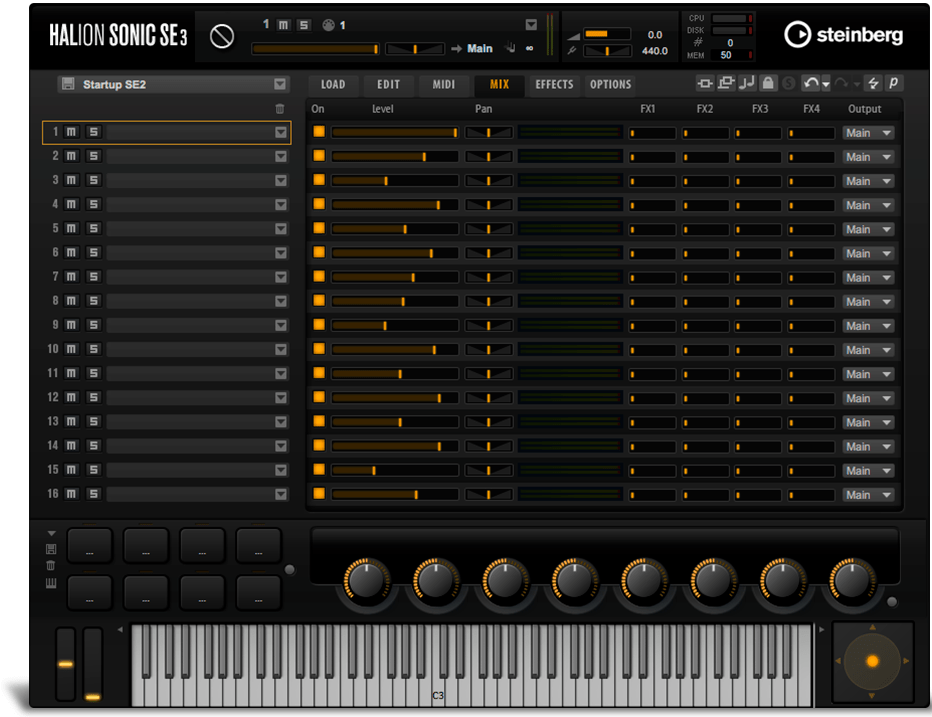Switch to the EFFECTS tab
Viewport: 932px width, 717px height.
click(554, 85)
